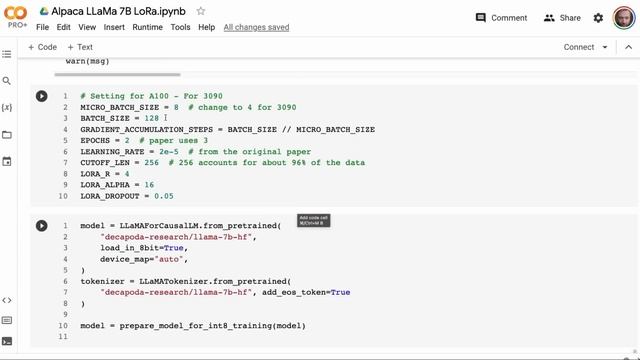Screen dimensions: 640x360
Task: Click the add_eos_token=True argument
Action: [306, 292]
